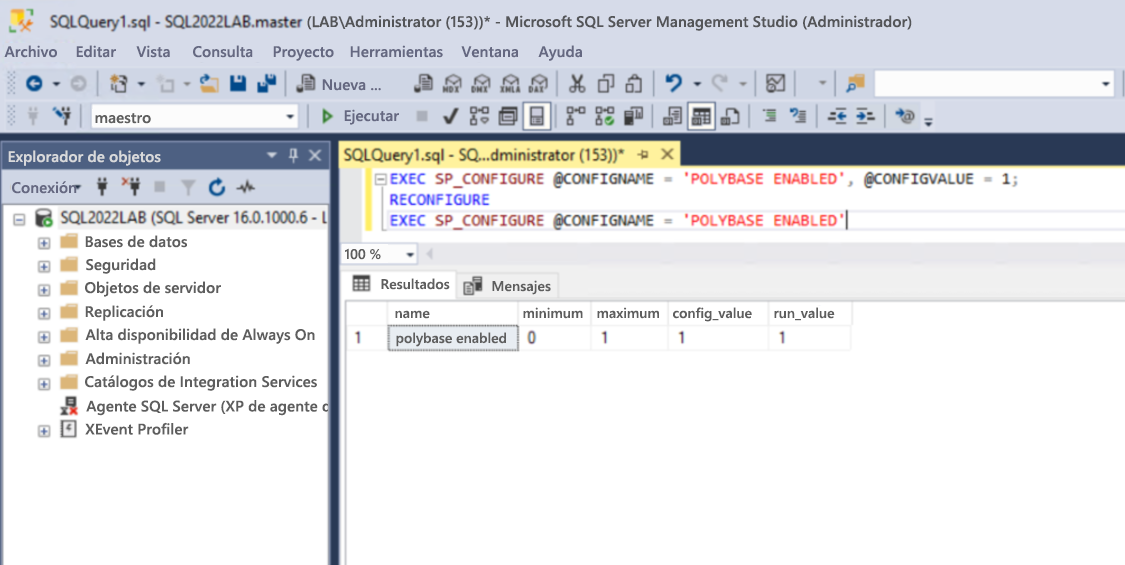The width and height of the screenshot is (1125, 565).
Task: Open the Ayuda menu
Action: pyautogui.click(x=560, y=52)
